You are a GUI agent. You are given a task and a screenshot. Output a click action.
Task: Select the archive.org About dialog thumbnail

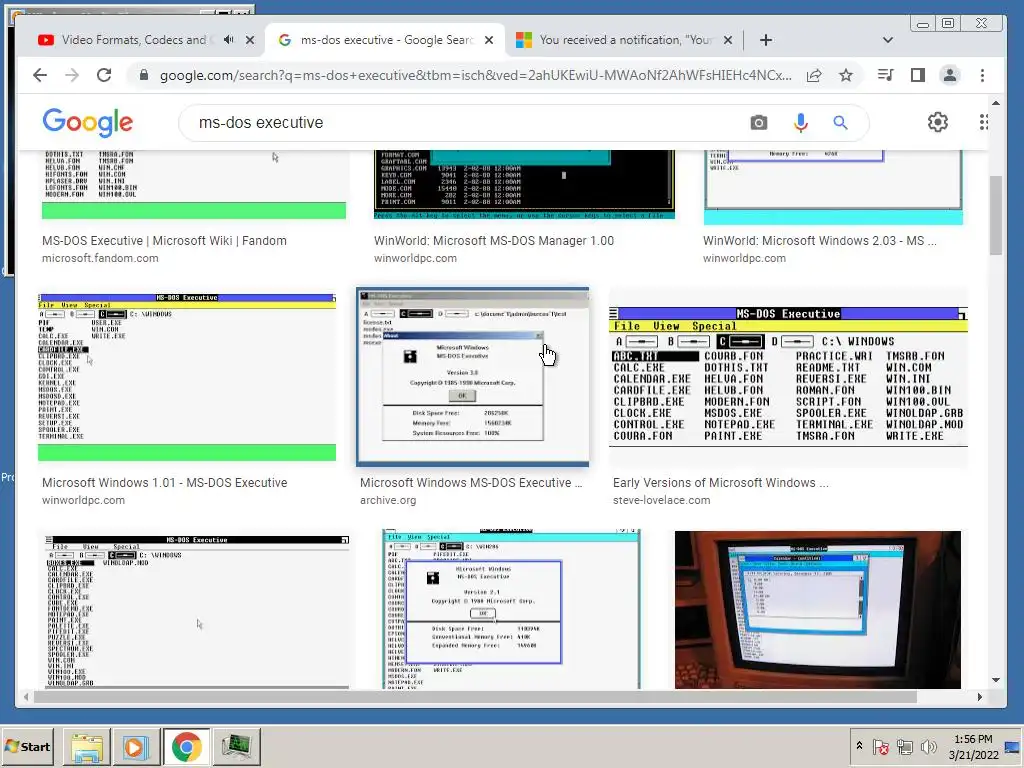pyautogui.click(x=473, y=377)
